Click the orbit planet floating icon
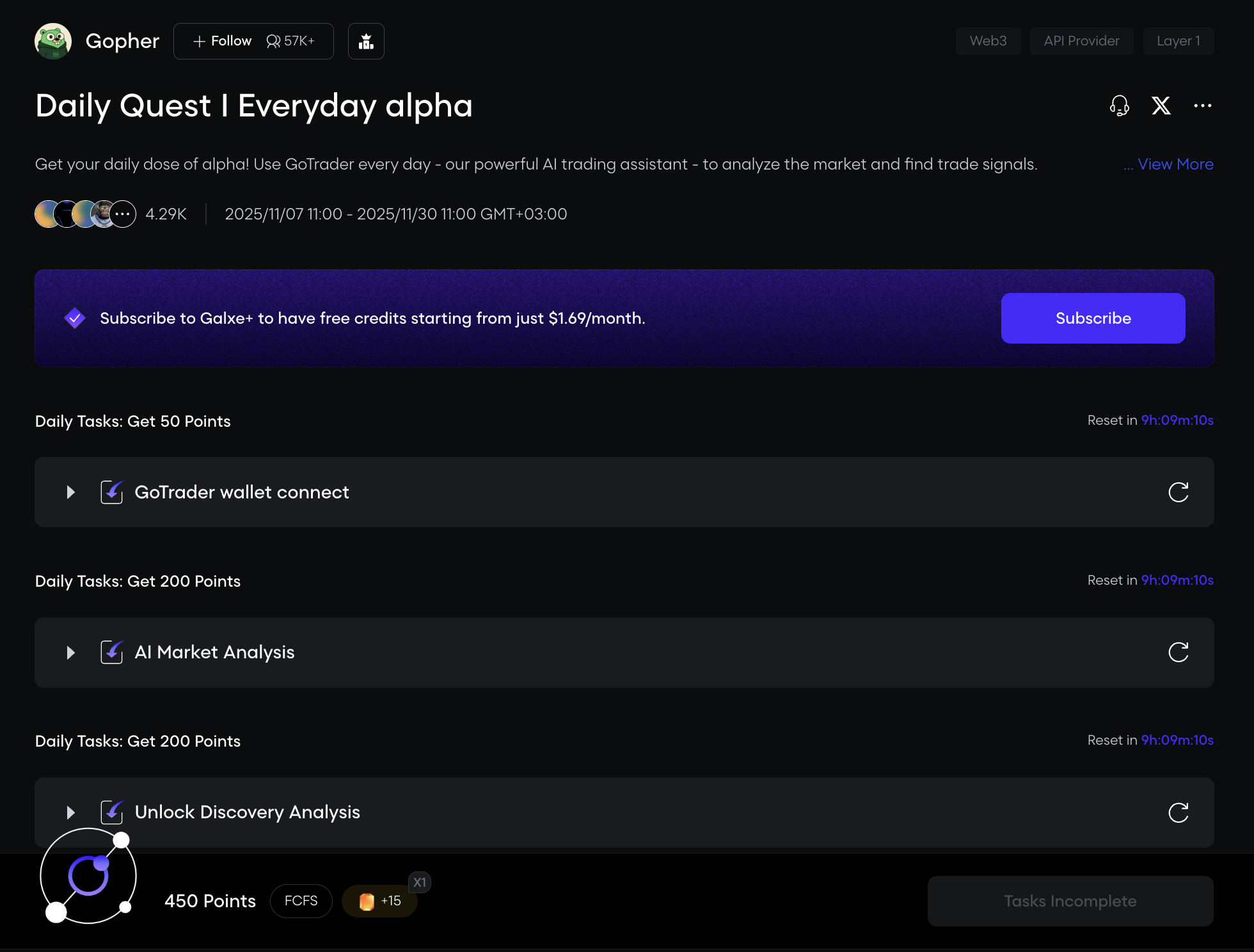 tap(88, 876)
